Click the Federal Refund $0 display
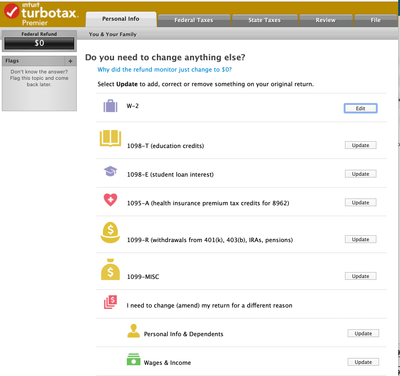Screen dimensions: 400x376 pyautogui.click(x=39, y=43)
